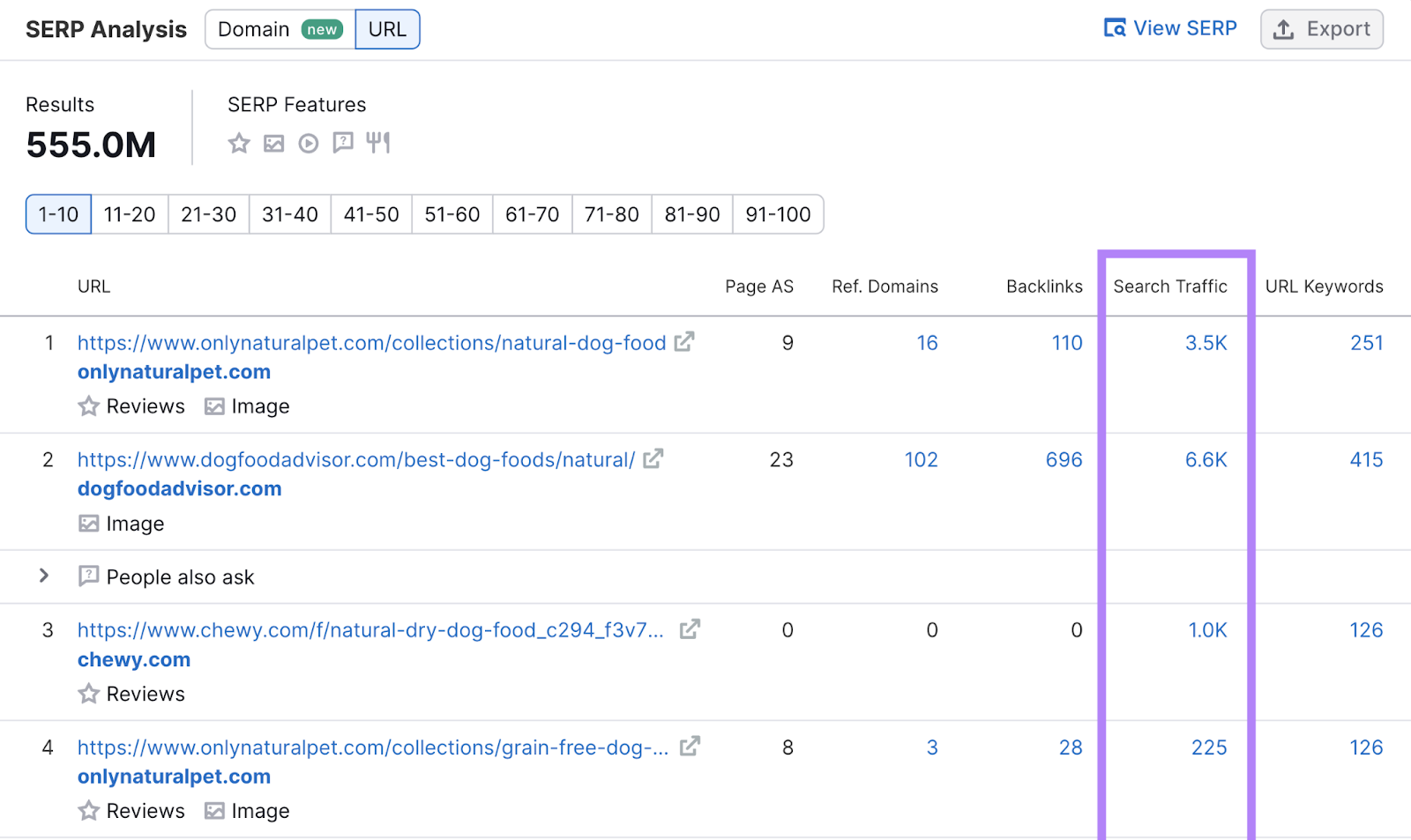
Task: Click Backlinks value 110
Action: (1067, 343)
